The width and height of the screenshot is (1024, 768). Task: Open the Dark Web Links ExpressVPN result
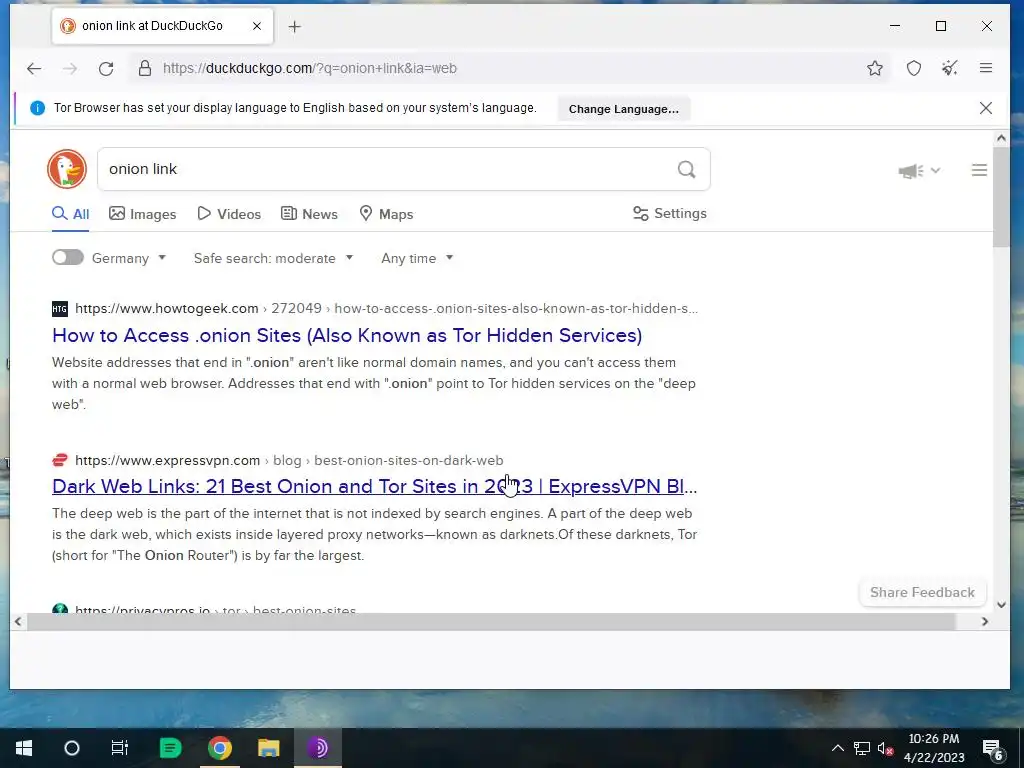375,486
